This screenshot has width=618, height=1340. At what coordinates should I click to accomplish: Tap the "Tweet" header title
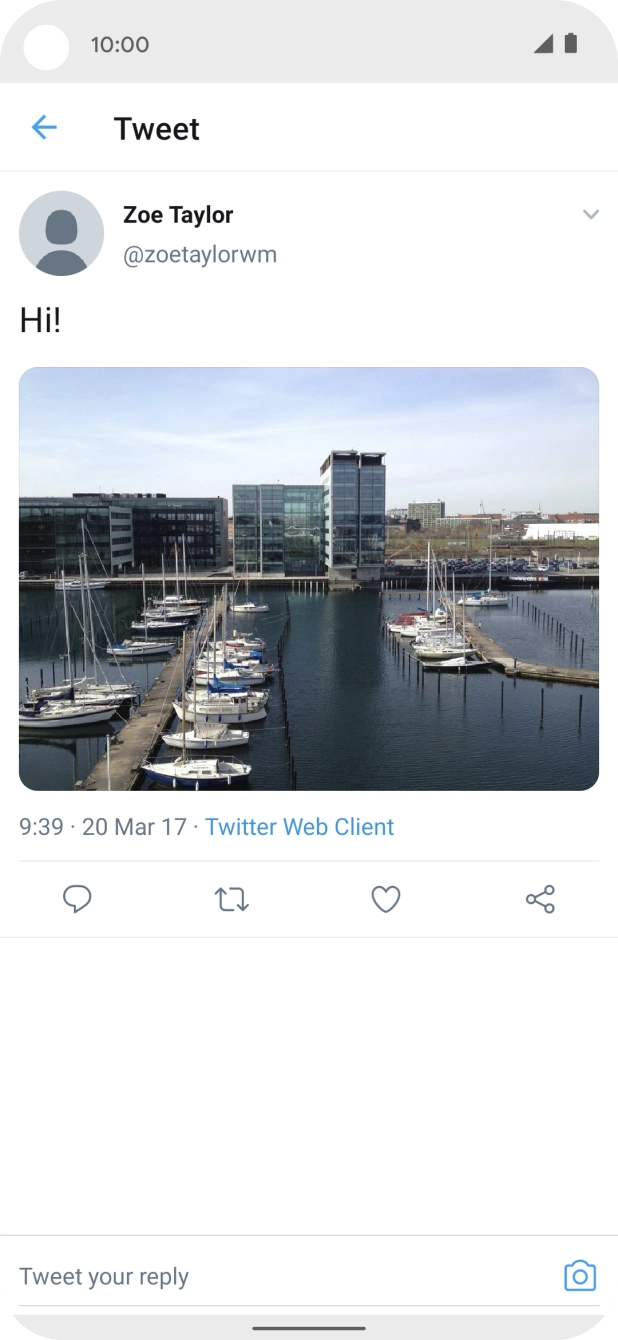click(x=157, y=129)
